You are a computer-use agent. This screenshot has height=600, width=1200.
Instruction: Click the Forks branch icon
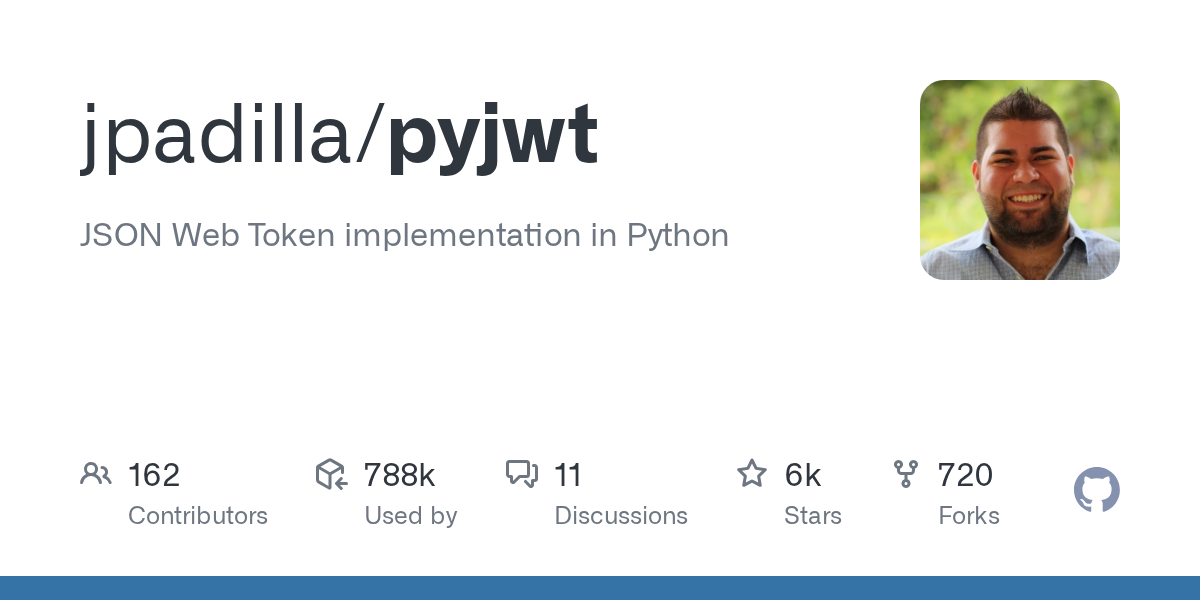[906, 474]
